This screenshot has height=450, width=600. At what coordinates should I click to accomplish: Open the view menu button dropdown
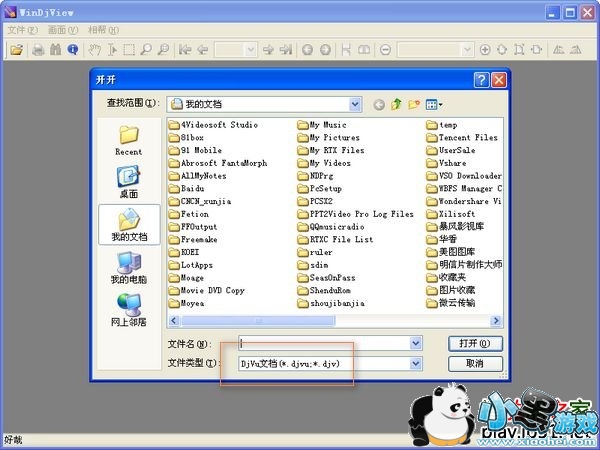434,104
